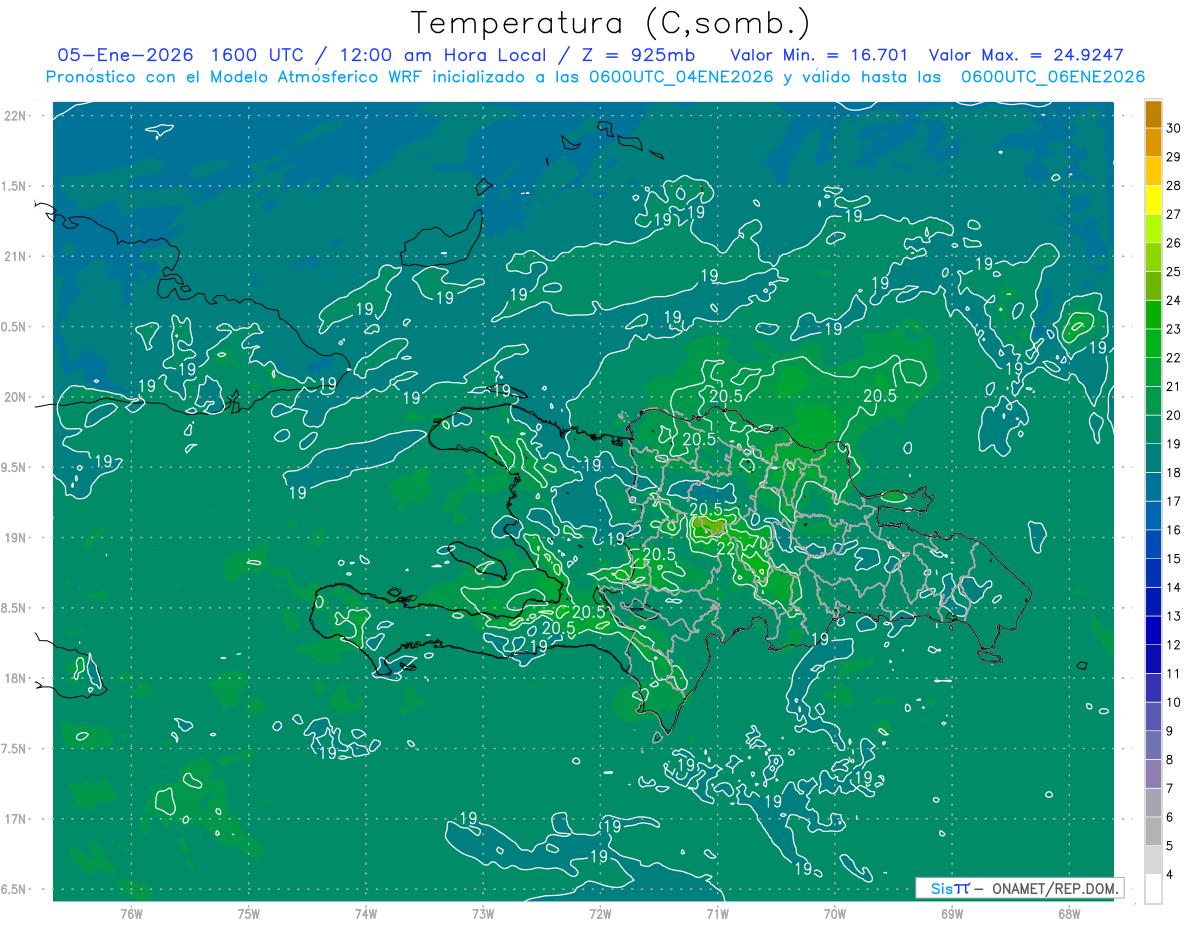Select the clipped "1.5N" latitude axis label

pos(15,186)
